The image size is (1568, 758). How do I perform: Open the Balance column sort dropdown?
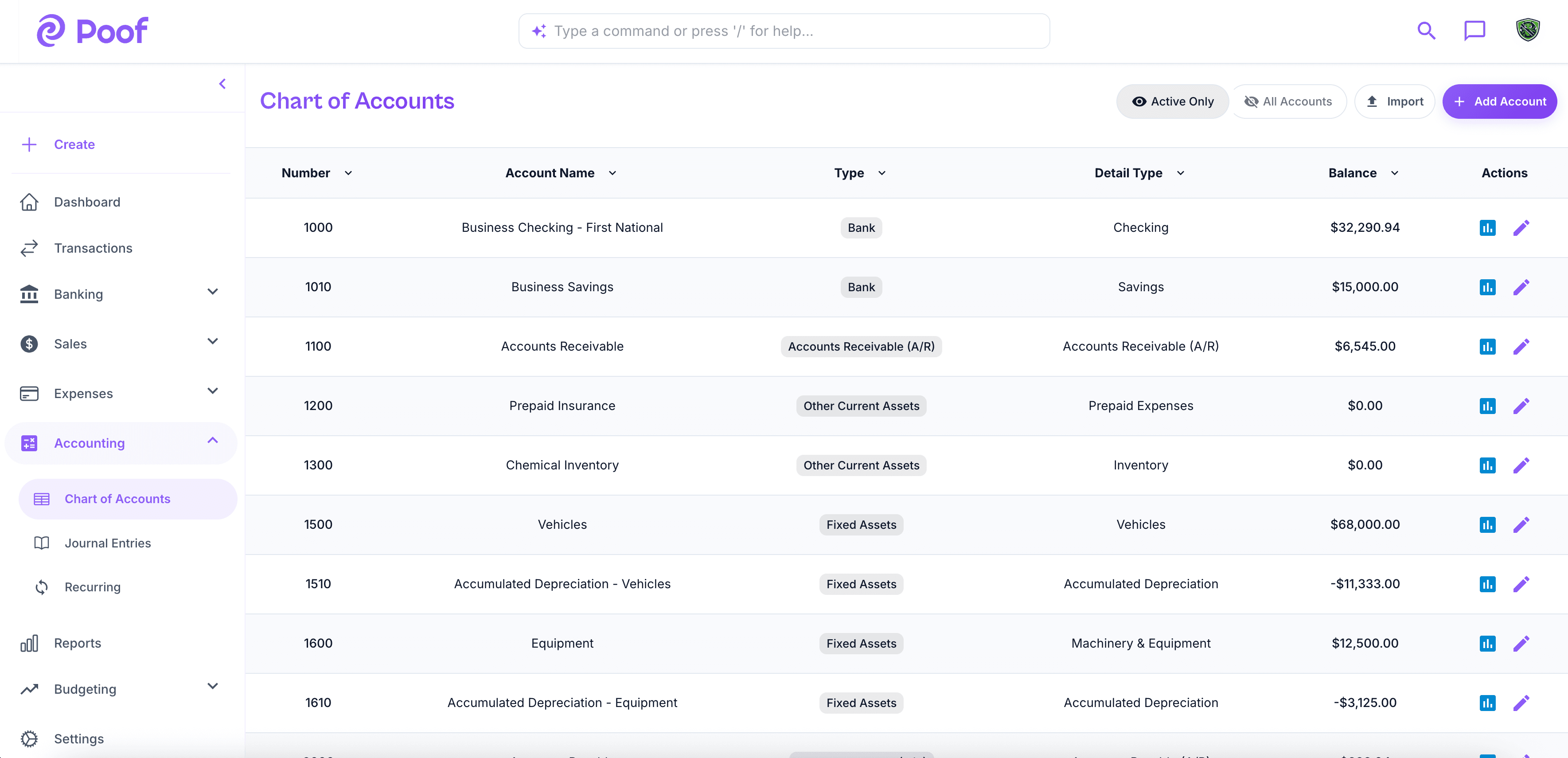tap(1395, 173)
